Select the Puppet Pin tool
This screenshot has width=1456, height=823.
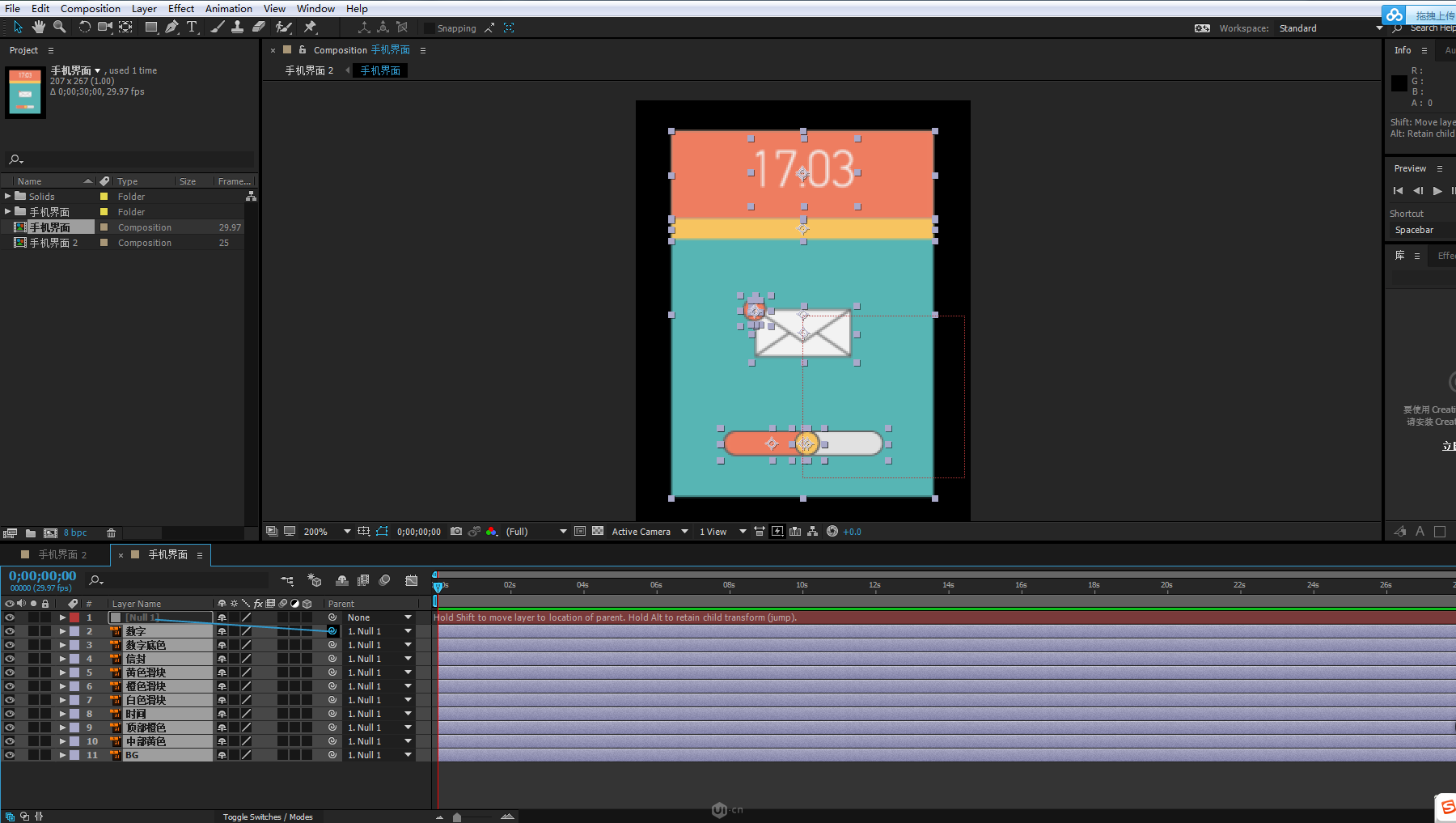pyautogui.click(x=310, y=27)
